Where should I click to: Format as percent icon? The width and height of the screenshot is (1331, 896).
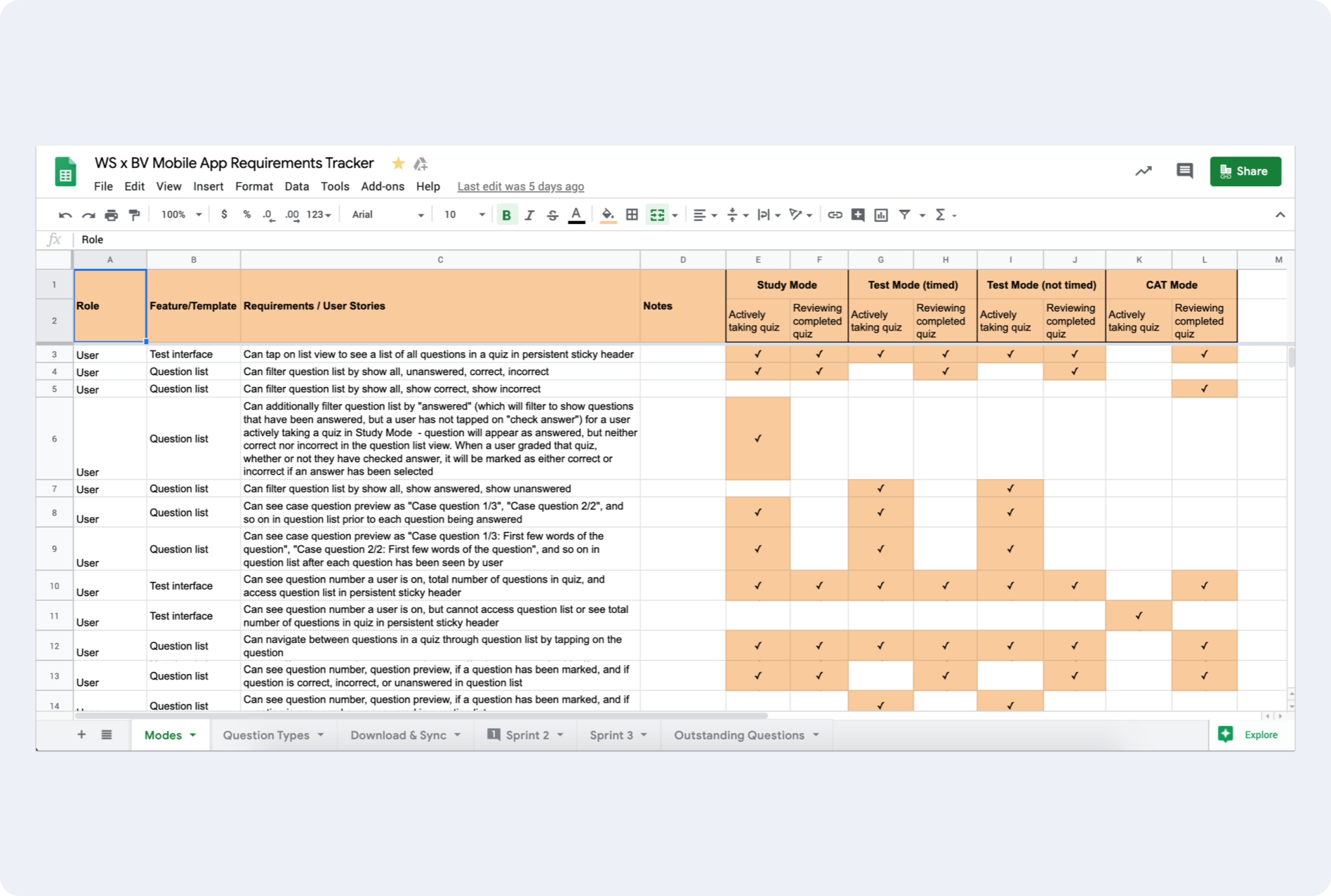click(x=247, y=214)
